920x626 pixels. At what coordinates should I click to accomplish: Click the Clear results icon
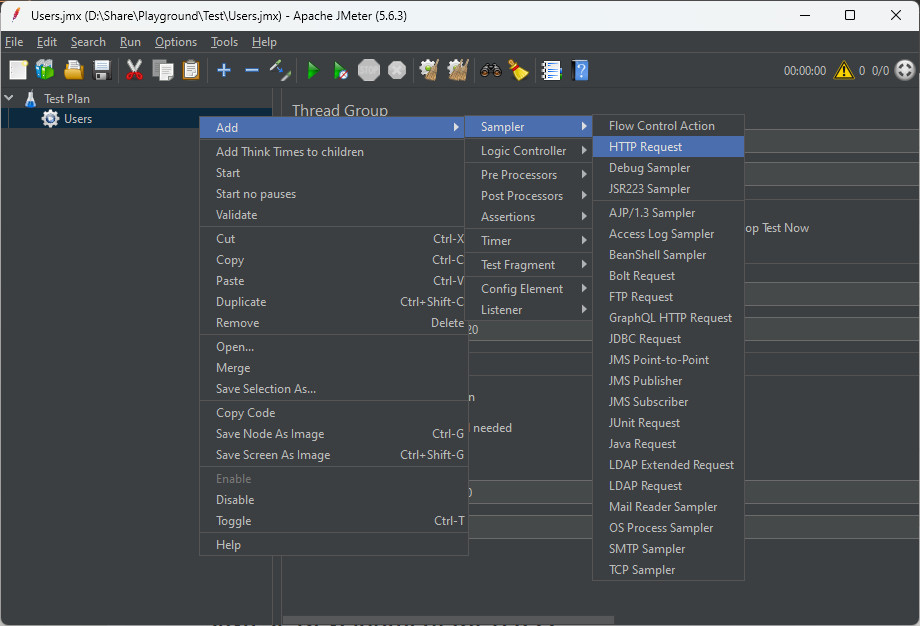[x=429, y=70]
